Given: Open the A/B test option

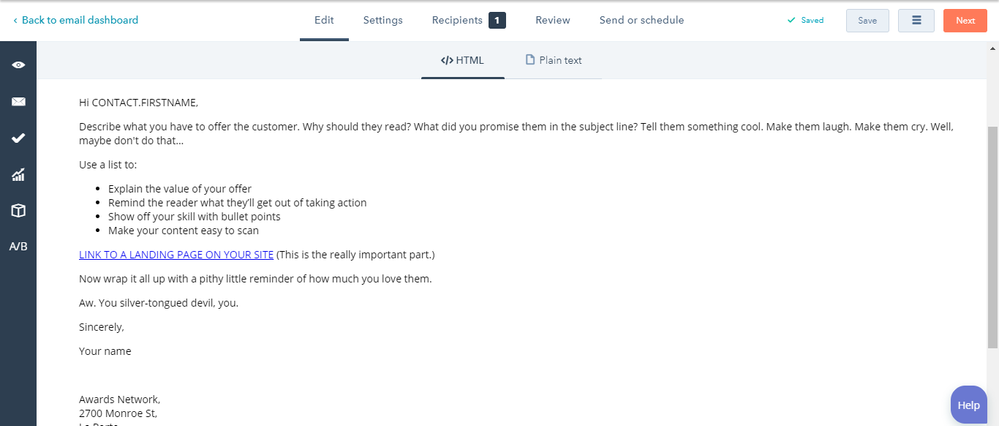Looking at the screenshot, I should click(x=18, y=247).
